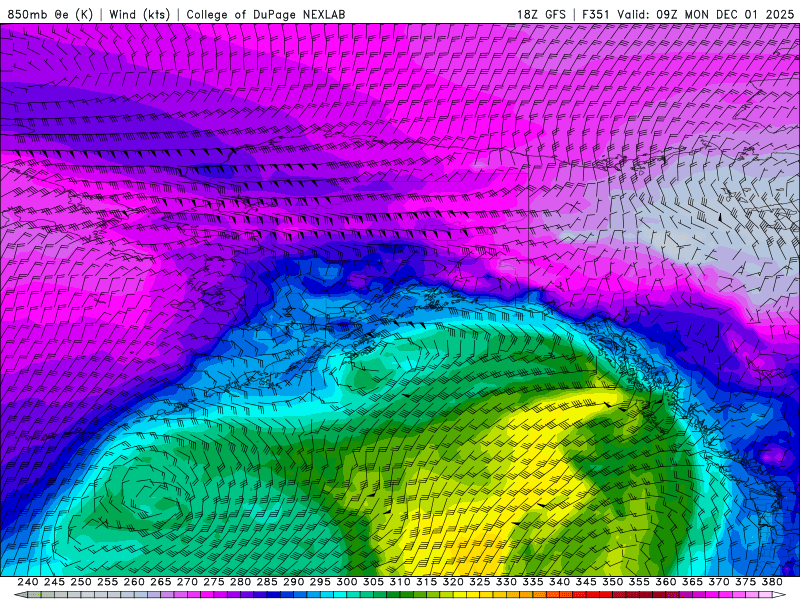Click the 350 value on the color scale

click(613, 582)
